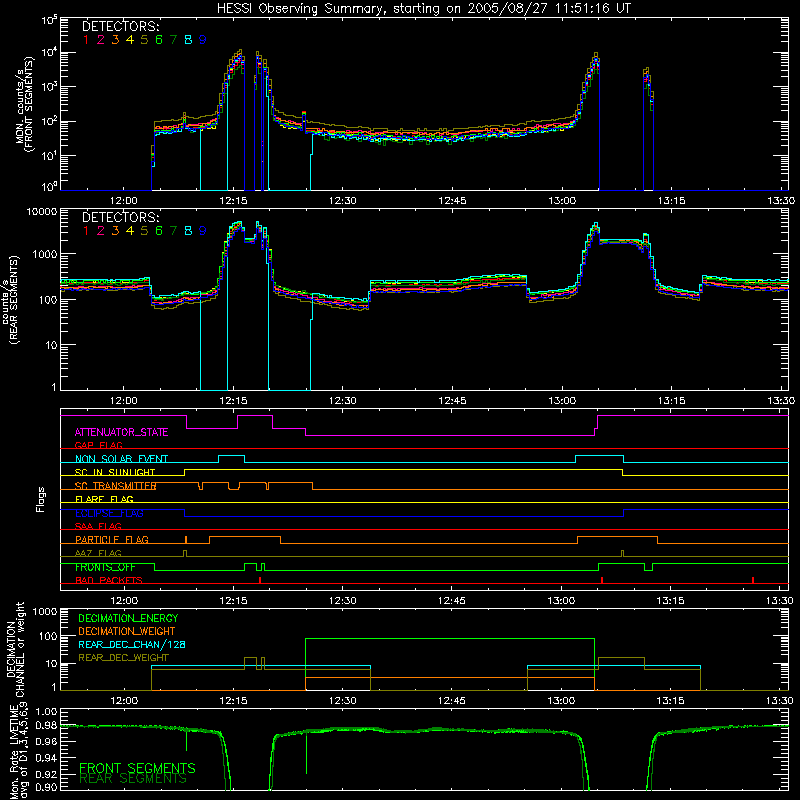Click the SC_TRANSMITTER flag label
Image resolution: width=800 pixels, height=800 pixels.
coord(115,486)
